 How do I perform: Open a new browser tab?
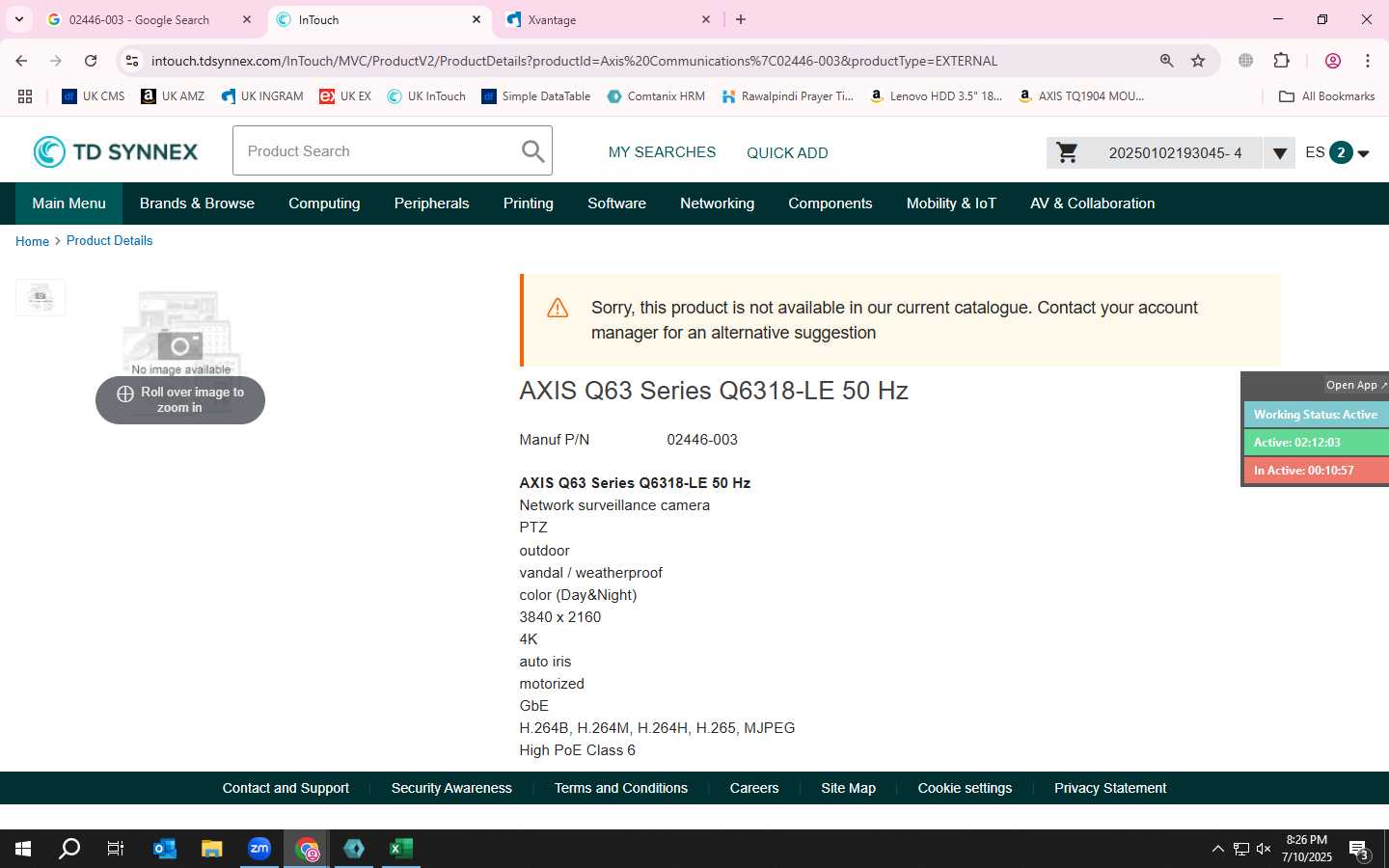[x=741, y=19]
